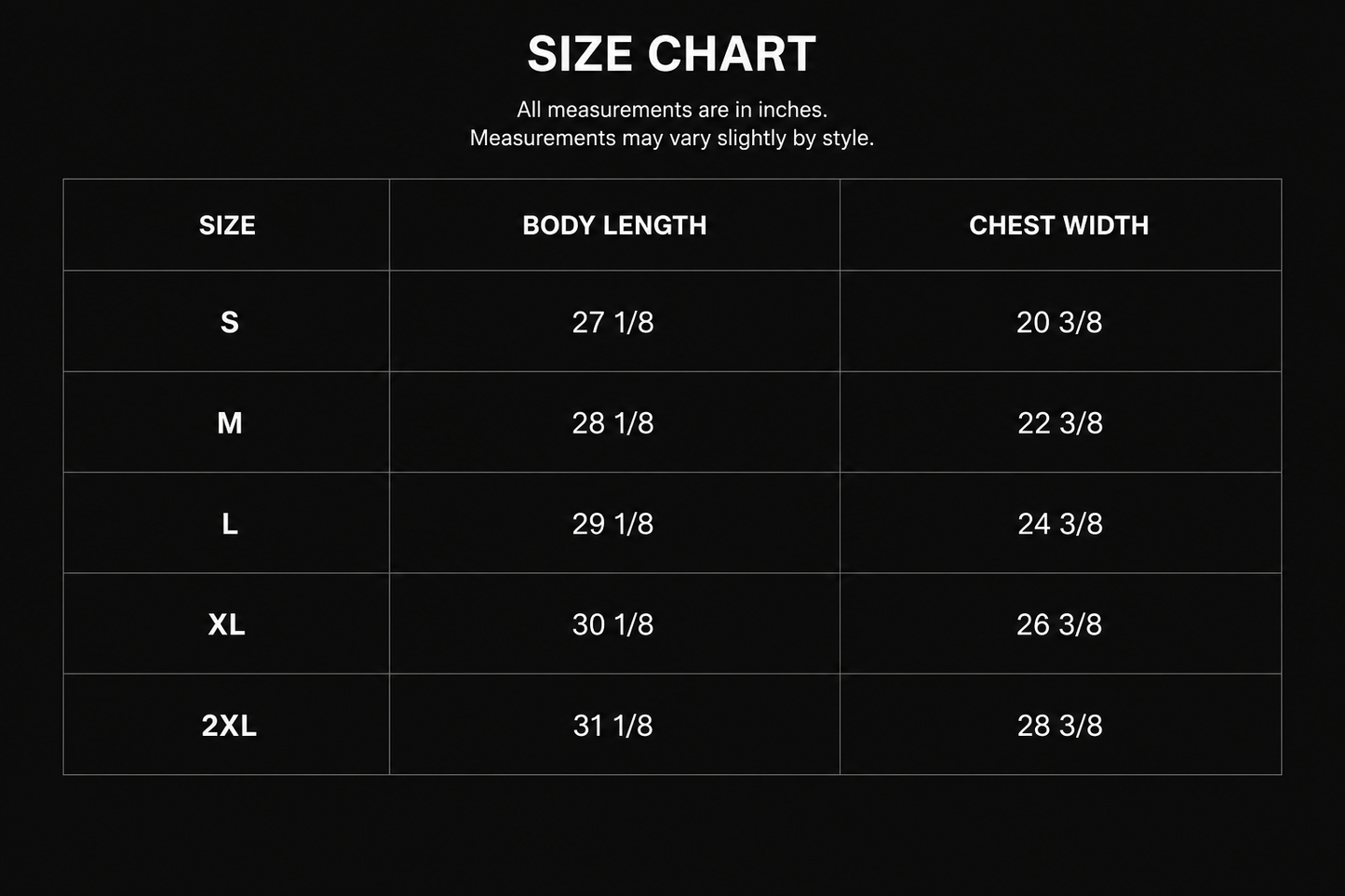Select body length value 29 1/8

point(612,524)
